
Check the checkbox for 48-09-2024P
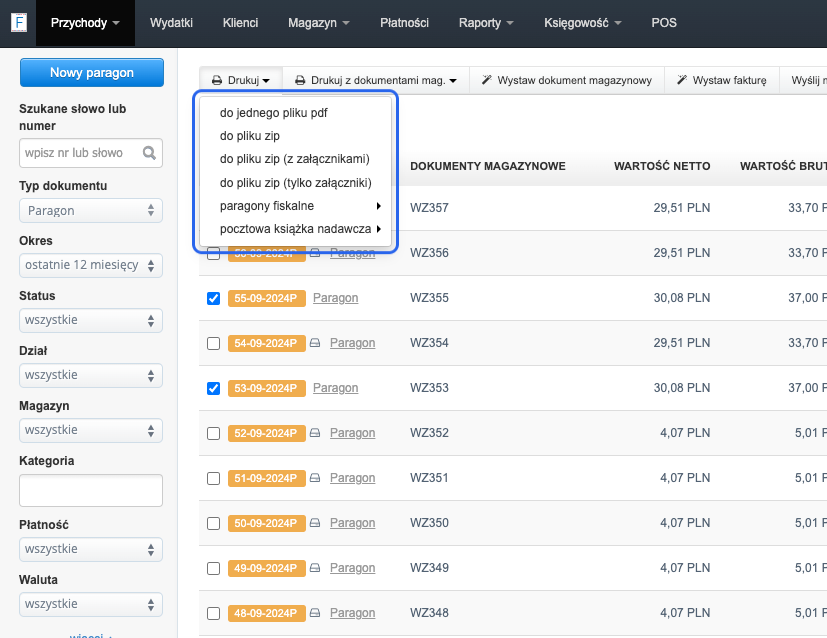pyautogui.click(x=213, y=614)
